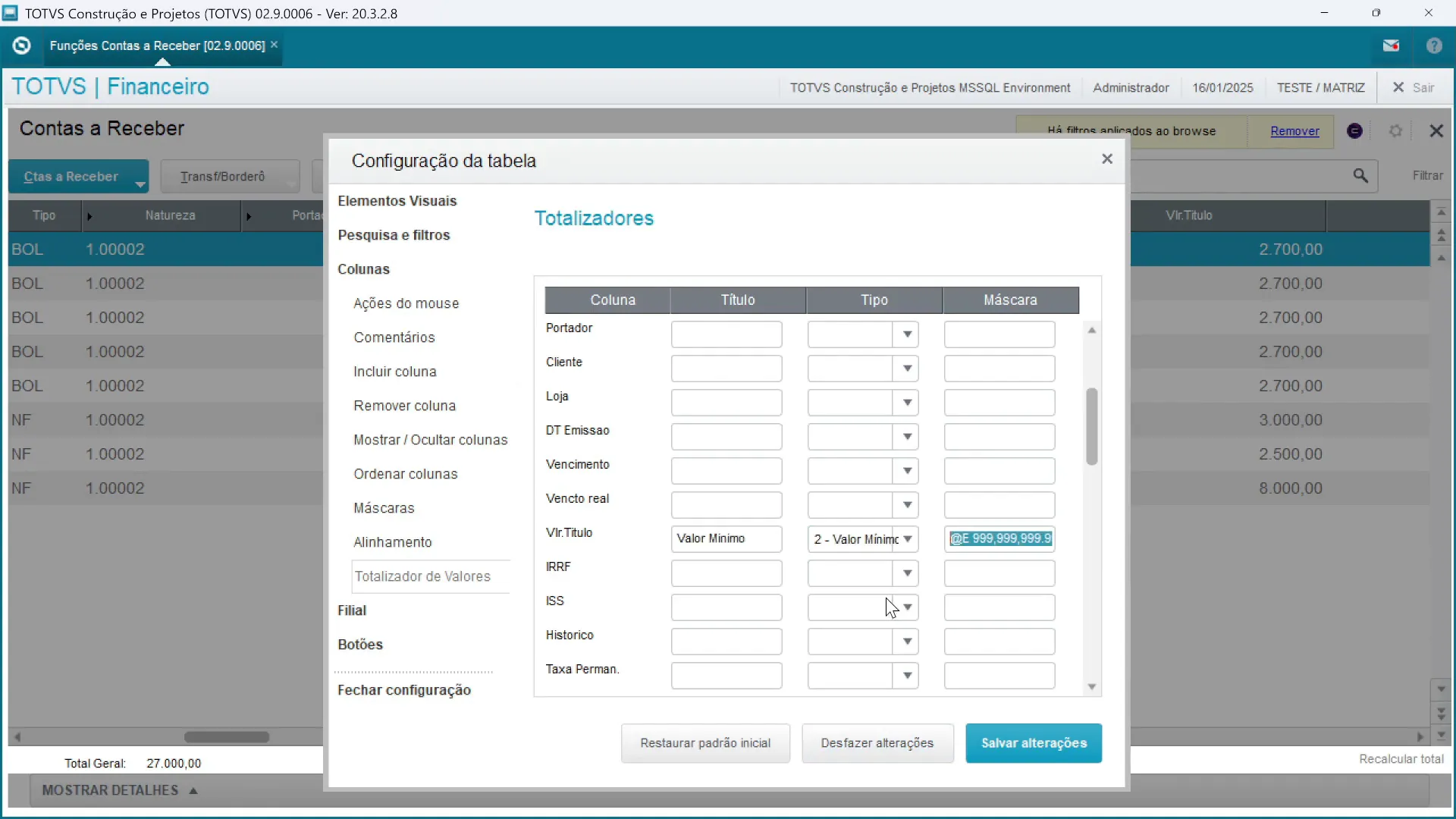Open Comentários option
This screenshot has height=819, width=1456.
point(394,337)
